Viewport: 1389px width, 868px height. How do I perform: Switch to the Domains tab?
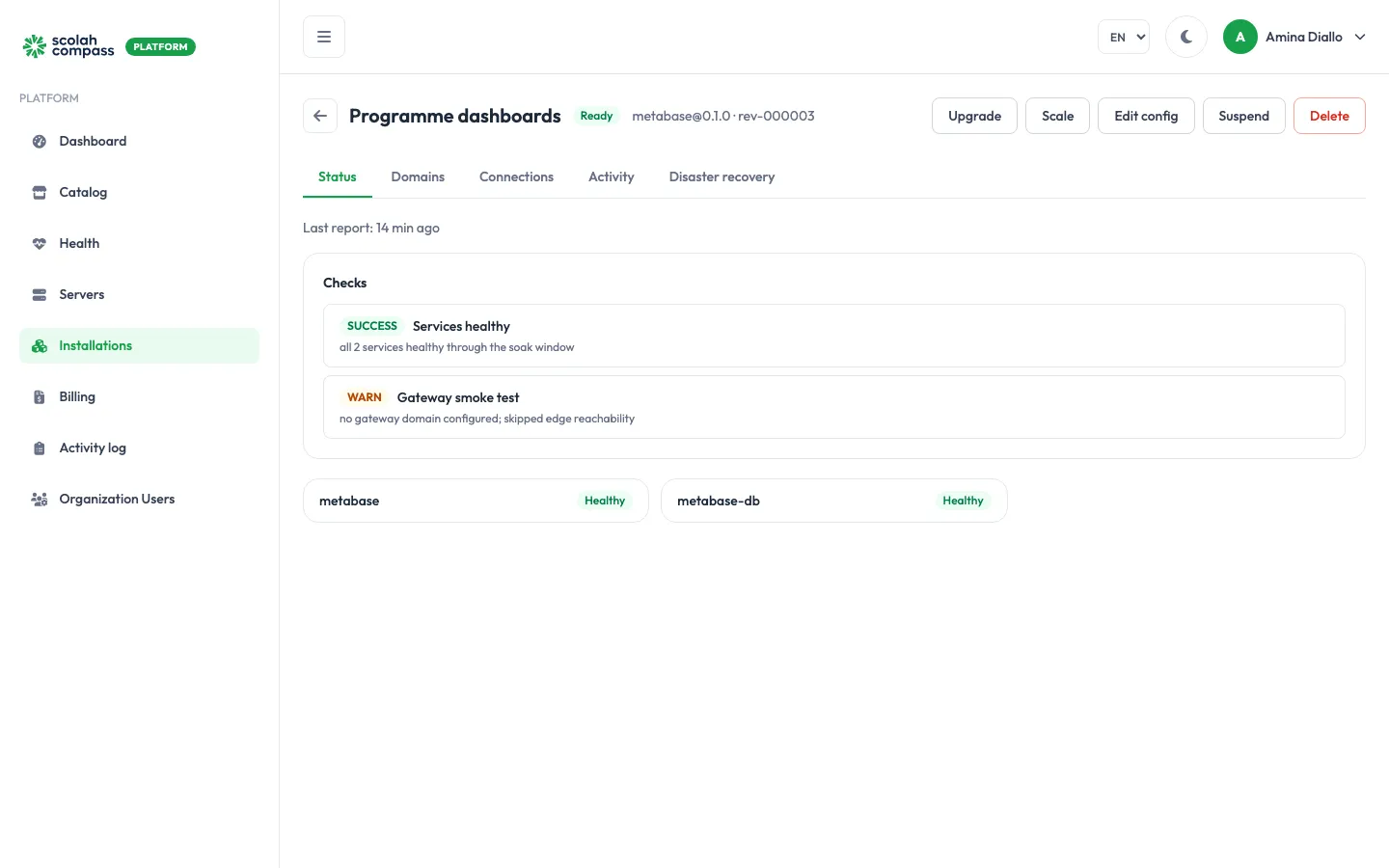[x=418, y=177]
